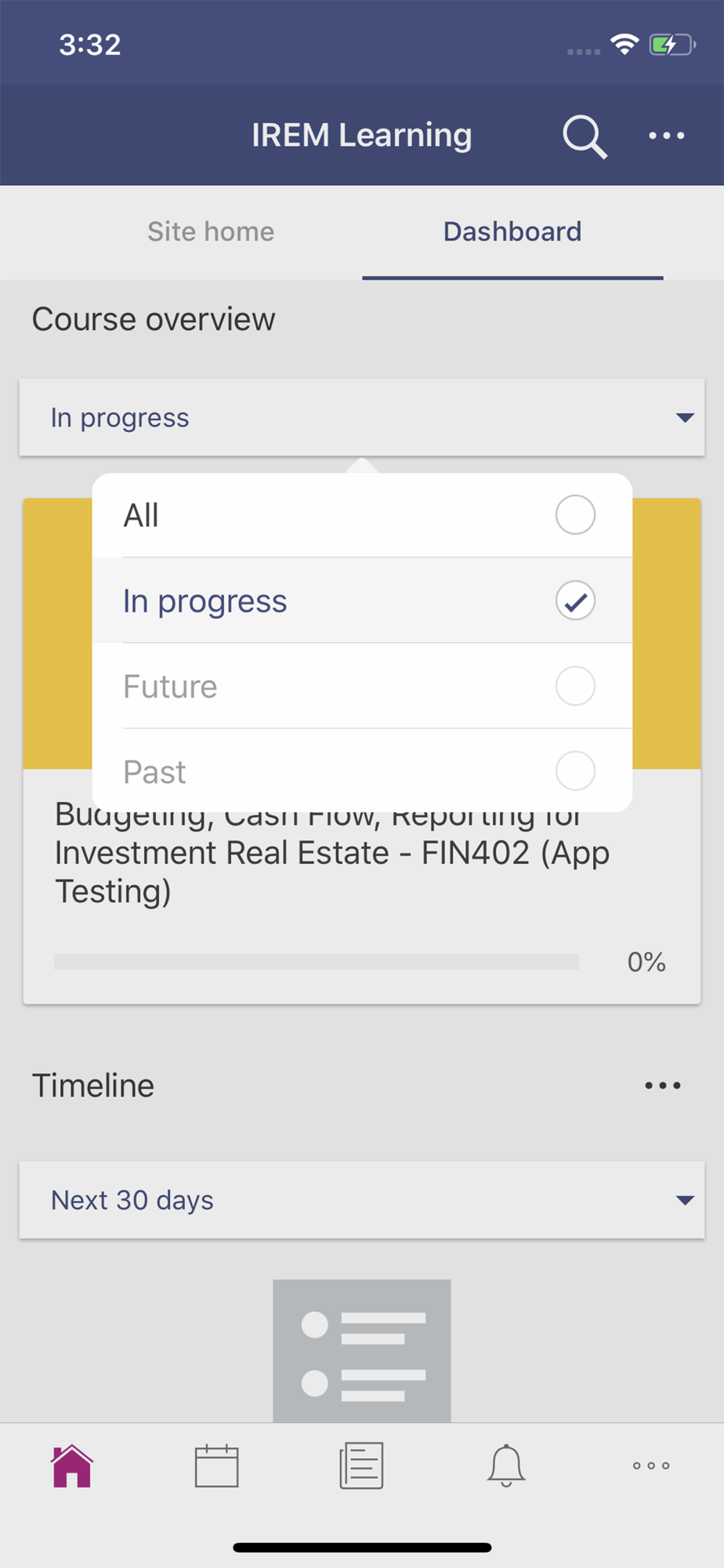Select the checked In progress radio option

(362, 601)
